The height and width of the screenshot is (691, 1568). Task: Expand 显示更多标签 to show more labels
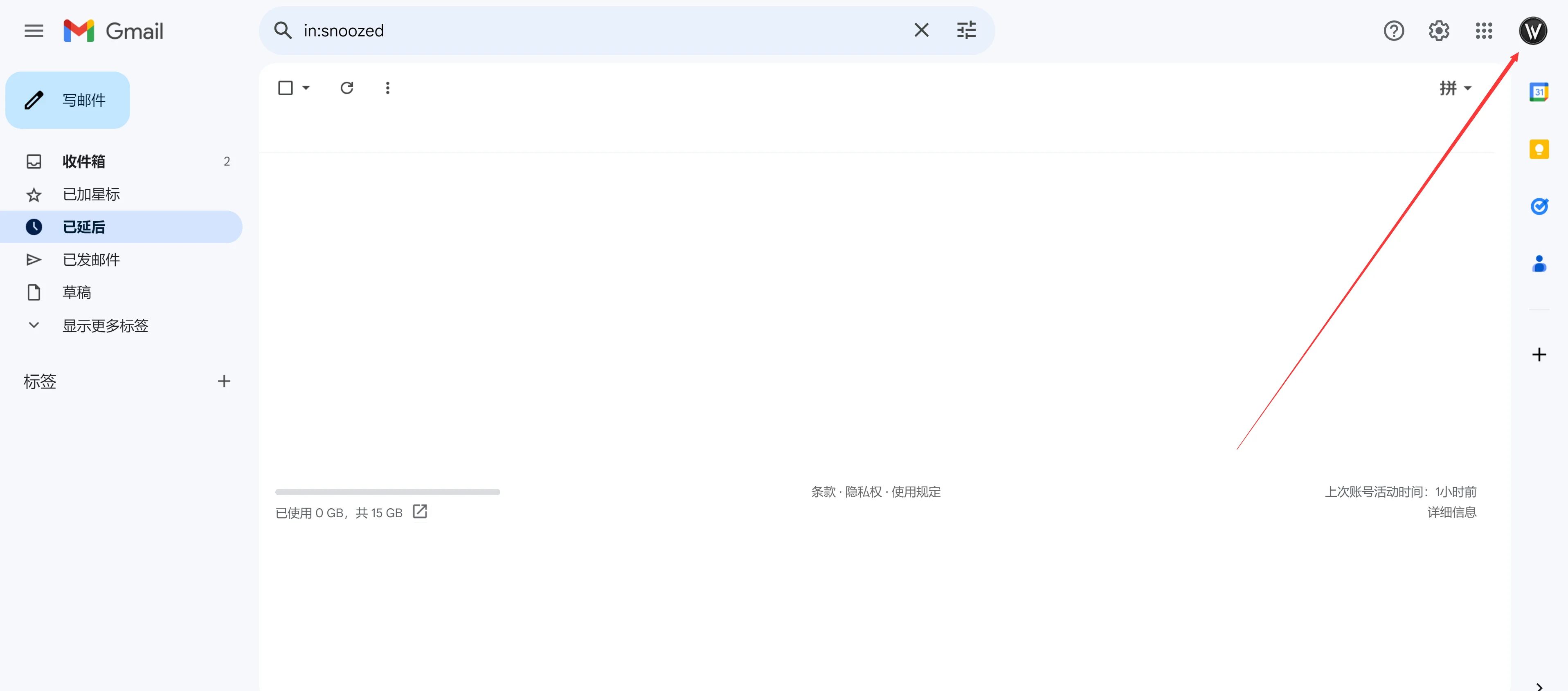click(x=121, y=325)
